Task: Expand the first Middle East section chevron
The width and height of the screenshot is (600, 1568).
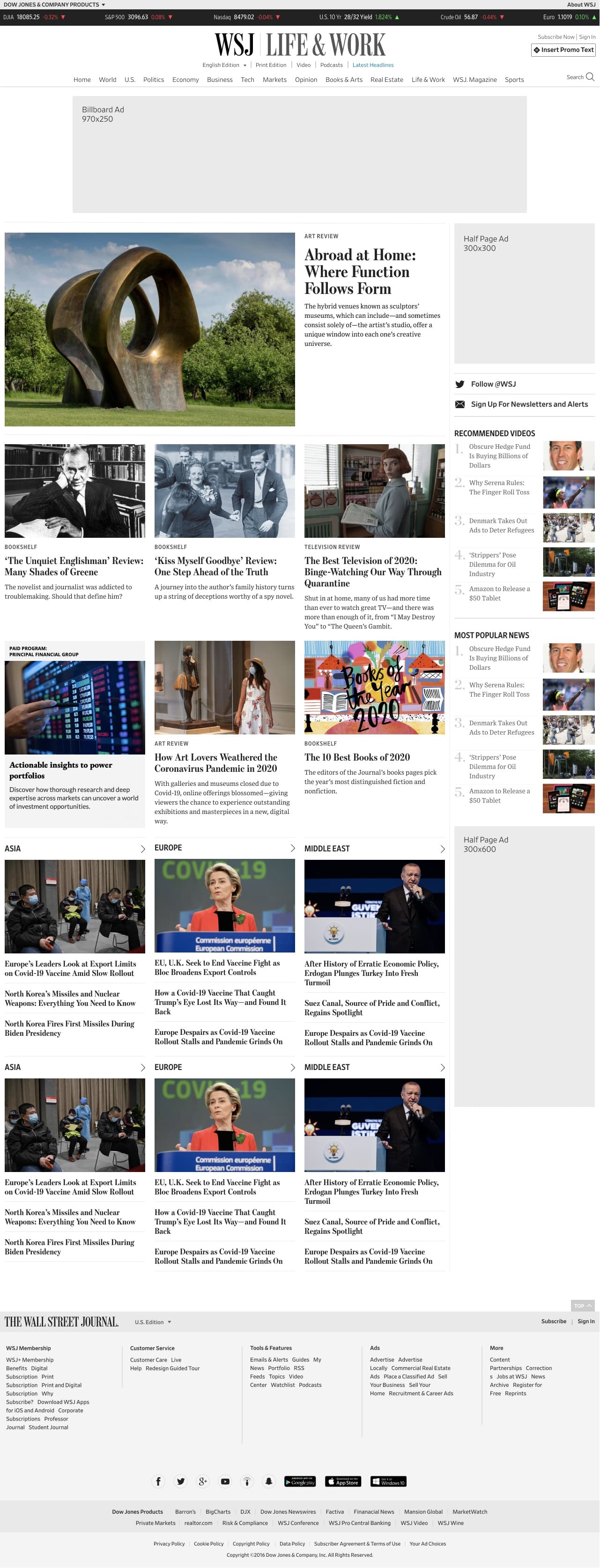Action: pos(442,849)
